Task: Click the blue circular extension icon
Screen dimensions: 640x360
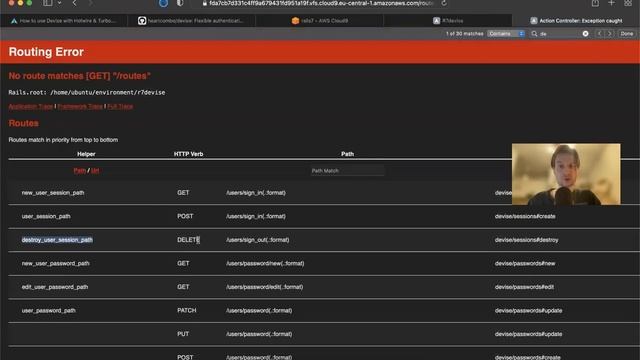Action: (163, 3)
